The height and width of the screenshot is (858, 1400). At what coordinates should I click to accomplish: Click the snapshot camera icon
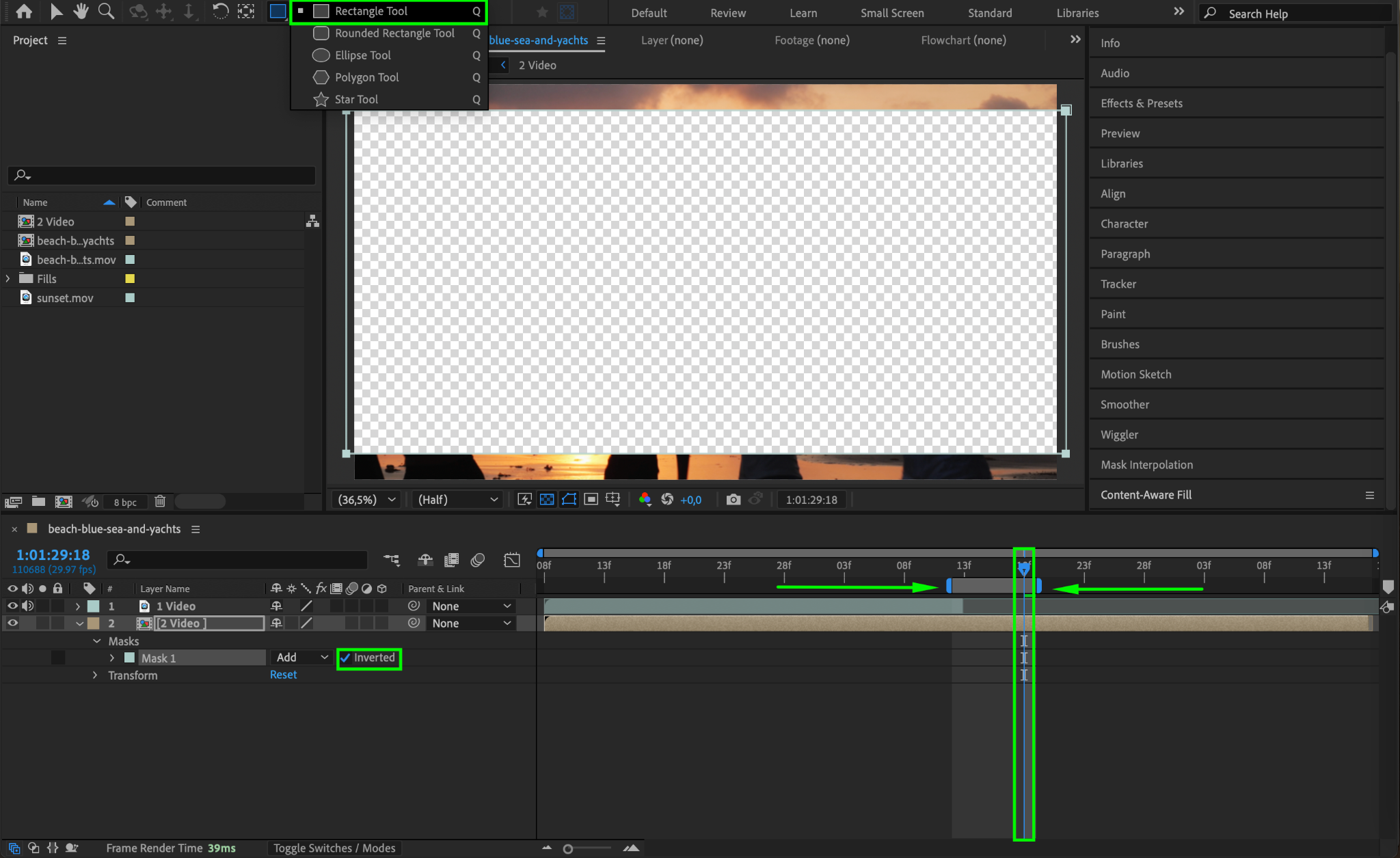click(733, 500)
